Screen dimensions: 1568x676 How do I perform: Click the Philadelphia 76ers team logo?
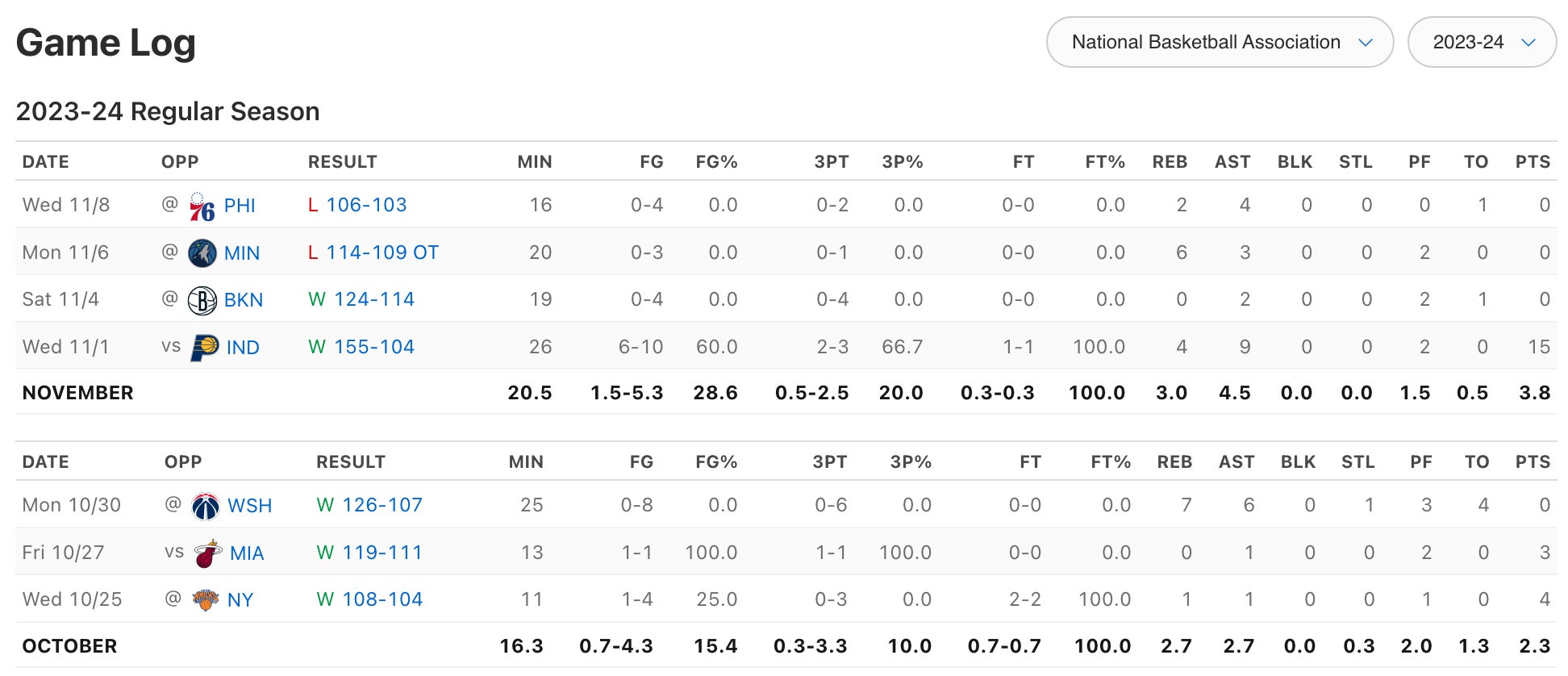click(202, 207)
